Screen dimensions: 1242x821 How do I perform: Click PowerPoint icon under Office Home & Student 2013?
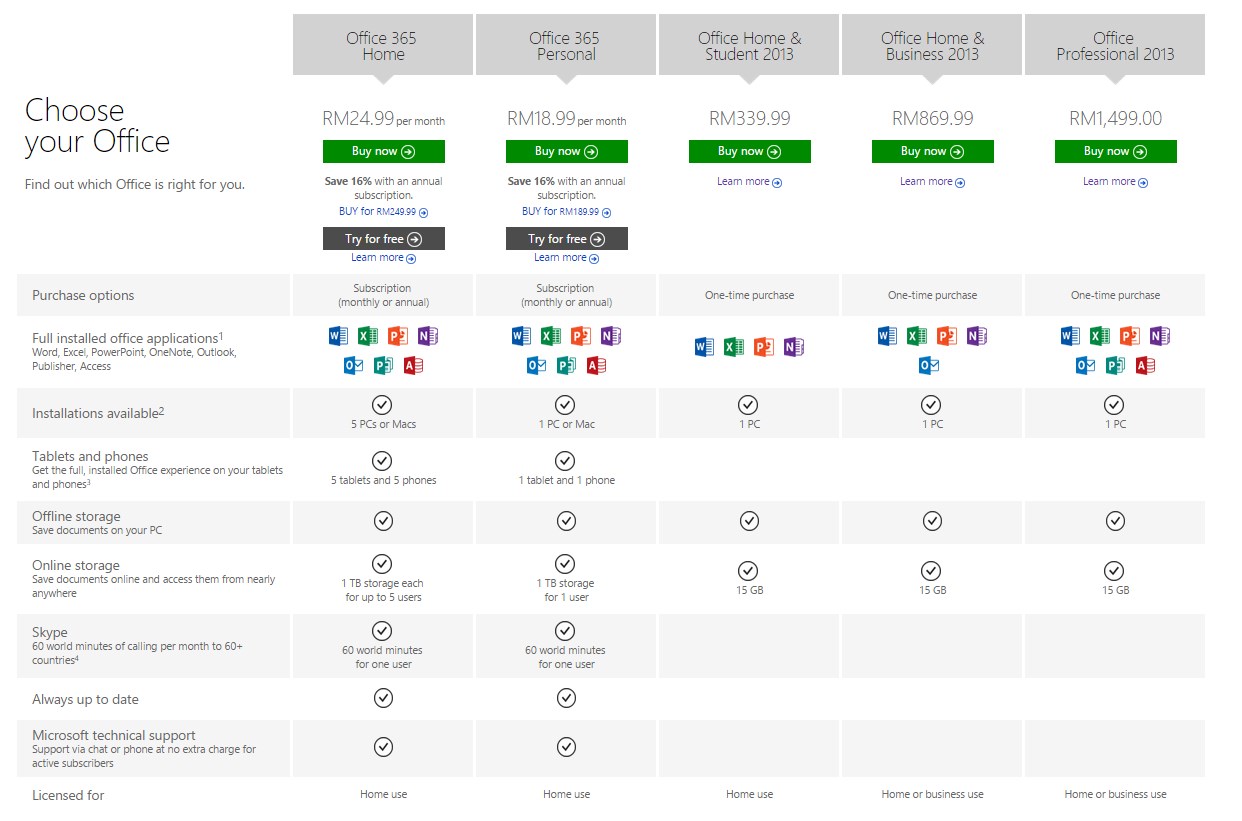click(x=764, y=347)
